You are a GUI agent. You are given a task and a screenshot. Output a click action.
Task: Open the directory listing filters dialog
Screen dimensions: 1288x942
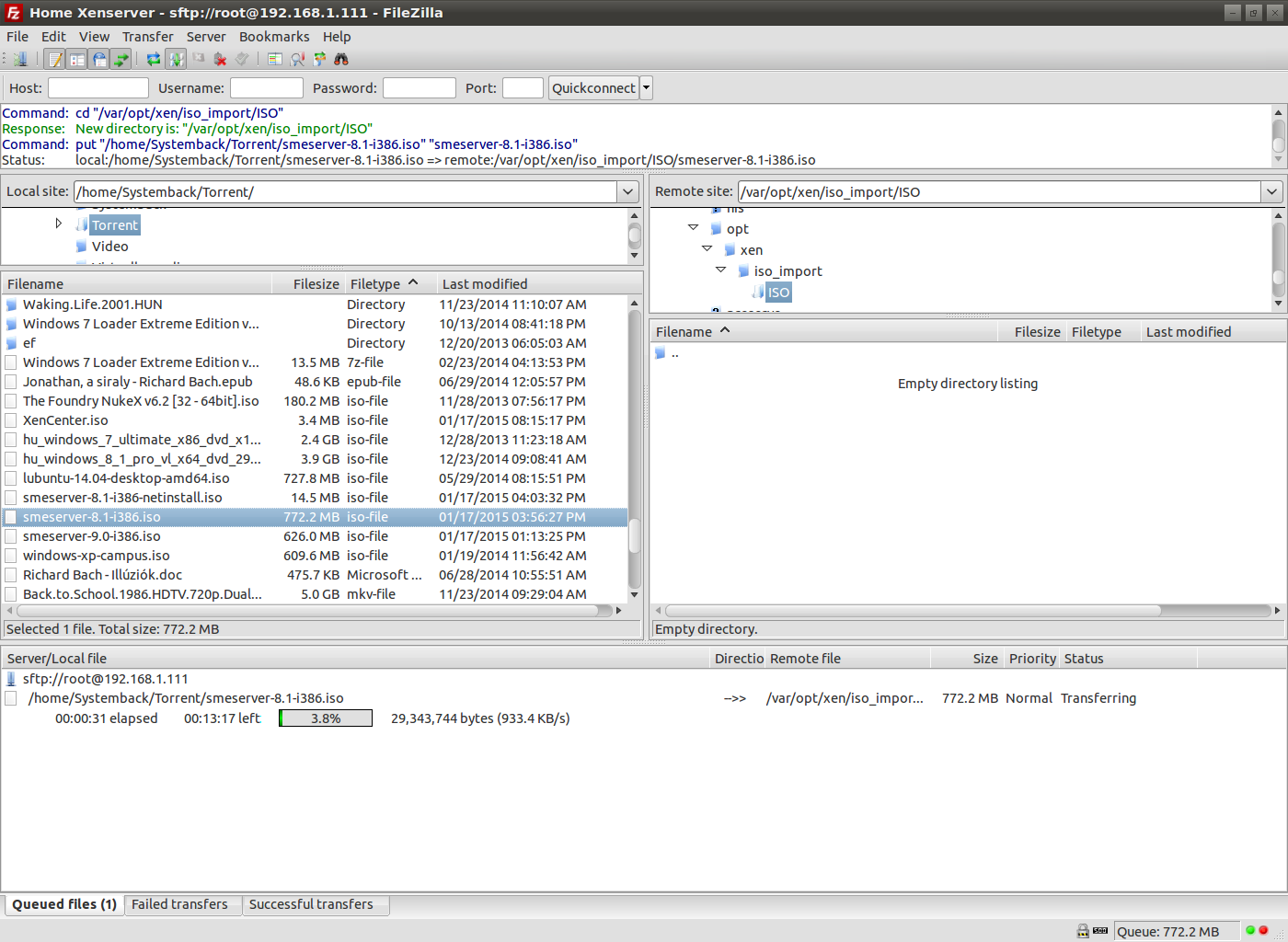pos(275,59)
